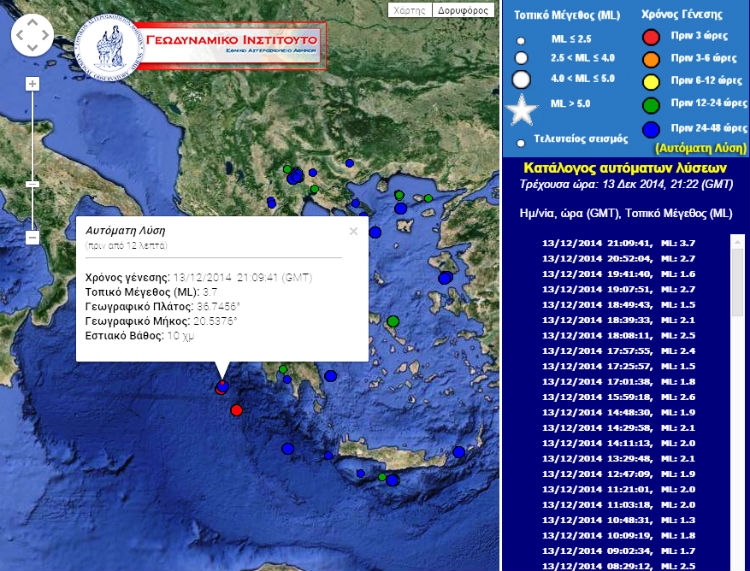Viewport: 750px width, 571px height.
Task: Click the catalog scrollbar up arrow
Action: tap(737, 241)
